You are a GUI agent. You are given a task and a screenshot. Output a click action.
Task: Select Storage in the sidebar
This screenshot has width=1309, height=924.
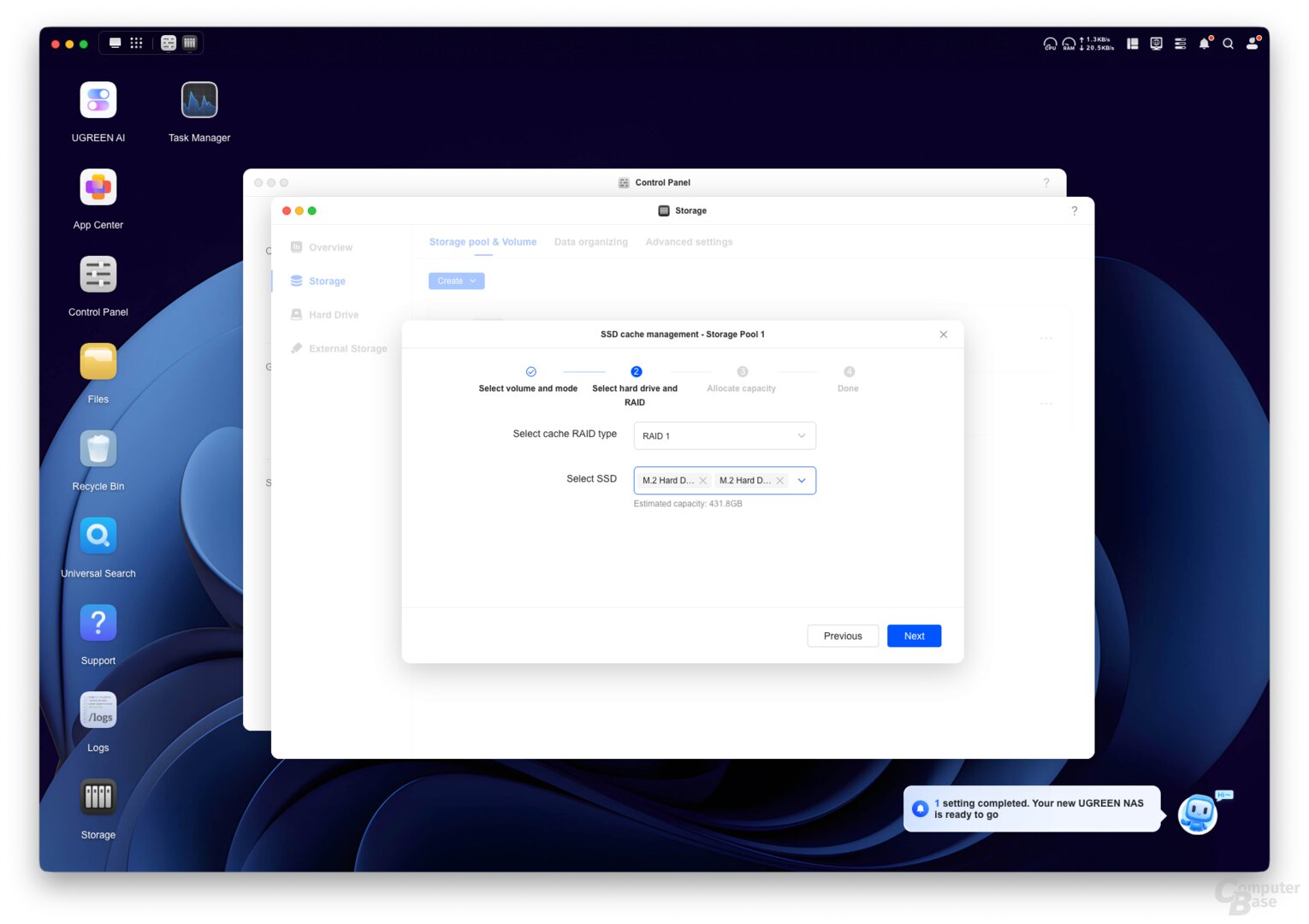click(x=318, y=281)
